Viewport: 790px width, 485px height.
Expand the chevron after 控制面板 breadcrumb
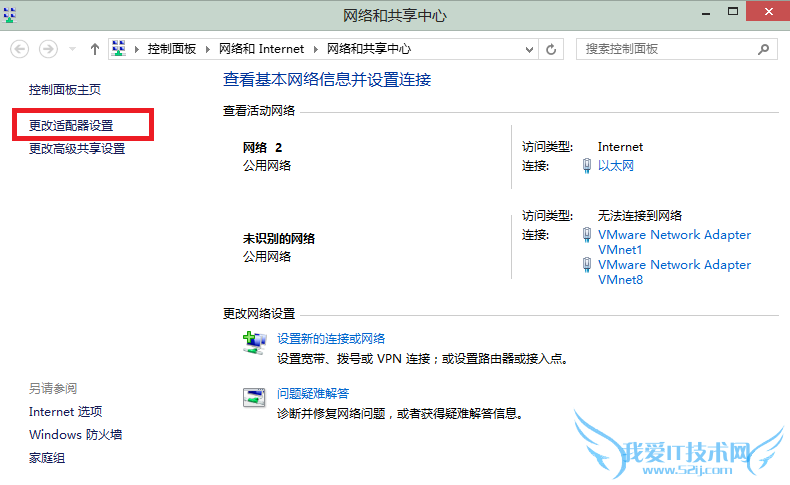(207, 49)
